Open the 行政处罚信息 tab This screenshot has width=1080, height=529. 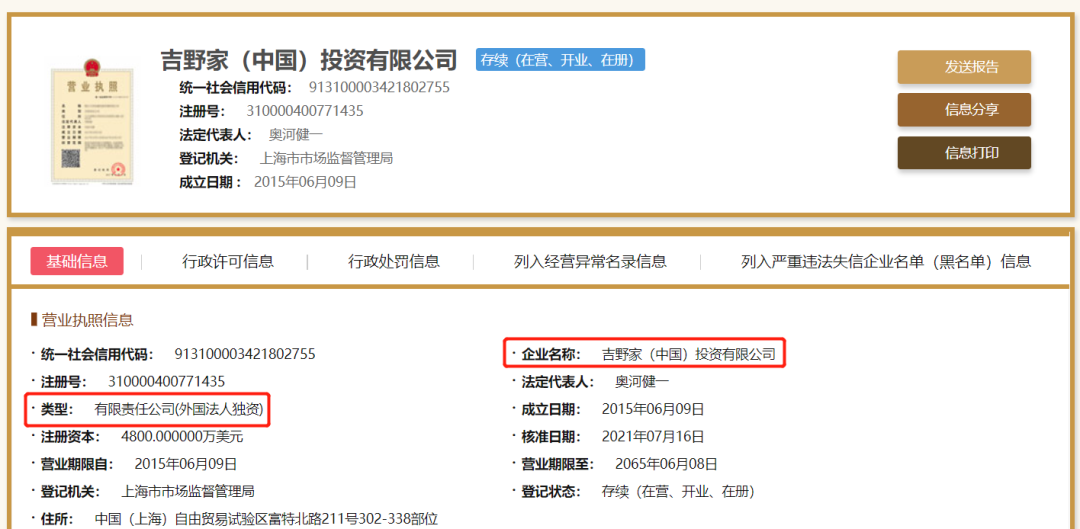tap(394, 261)
